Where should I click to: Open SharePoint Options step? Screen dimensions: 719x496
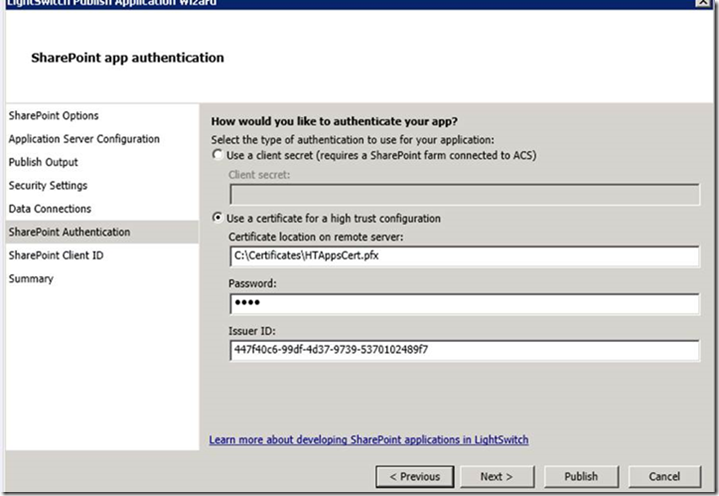pos(54,116)
